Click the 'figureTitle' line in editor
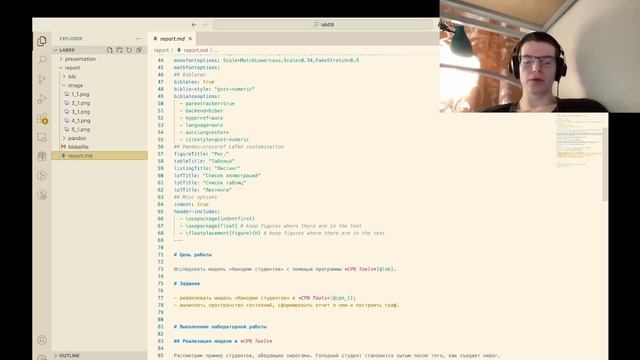Image resolution: width=640 pixels, height=360 pixels. click(x=201, y=154)
